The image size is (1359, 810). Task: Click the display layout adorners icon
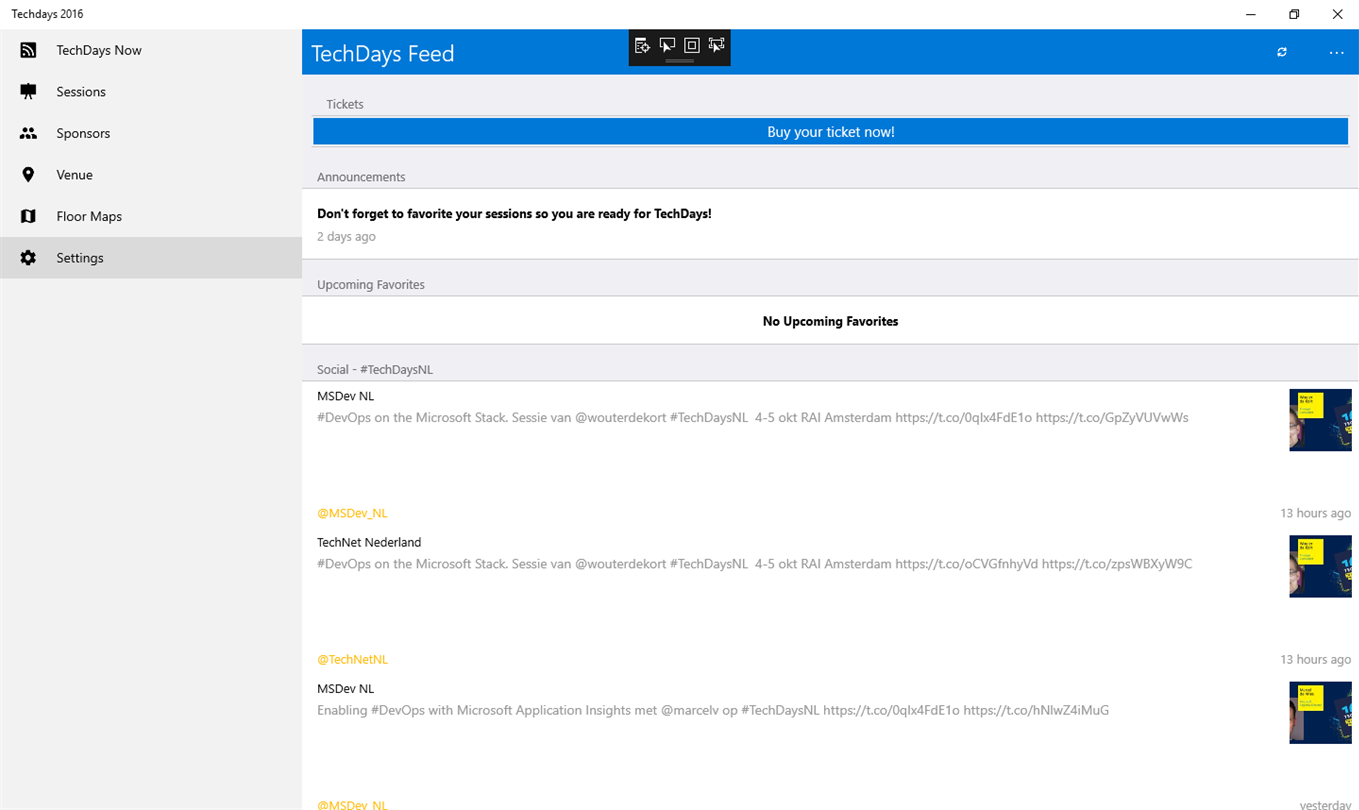click(691, 45)
